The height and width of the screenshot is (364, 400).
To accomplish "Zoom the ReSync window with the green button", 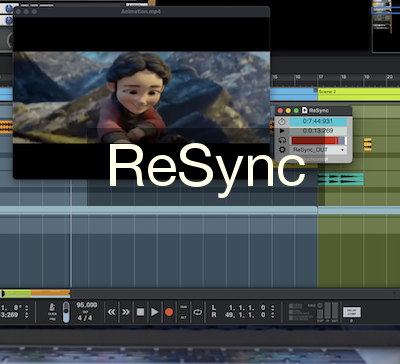I will coord(296,111).
